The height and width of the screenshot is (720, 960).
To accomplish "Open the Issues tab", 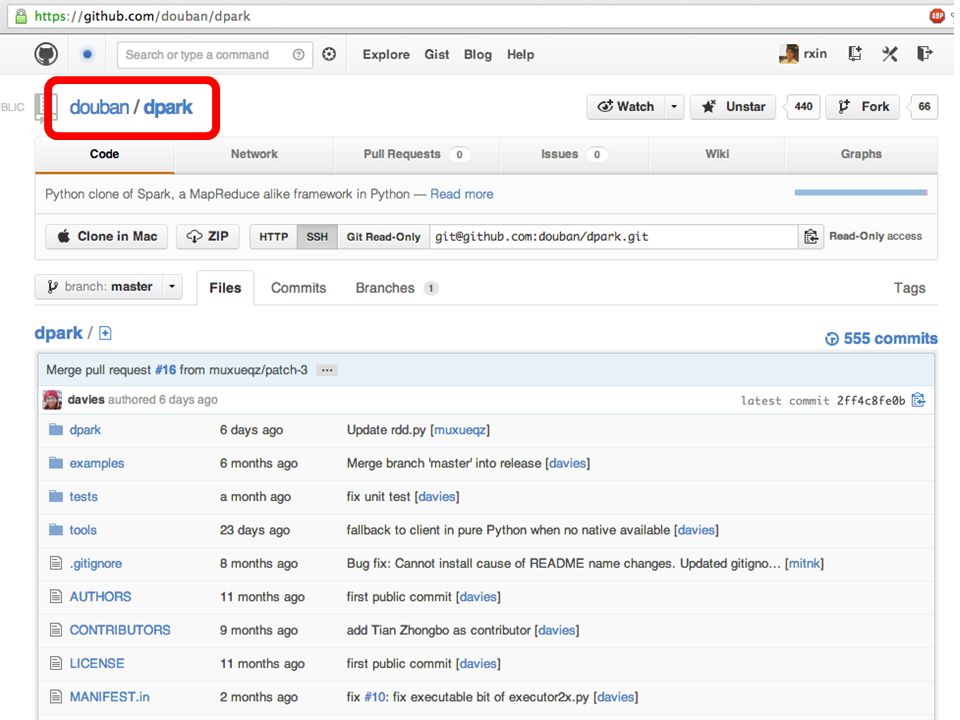I will point(574,154).
